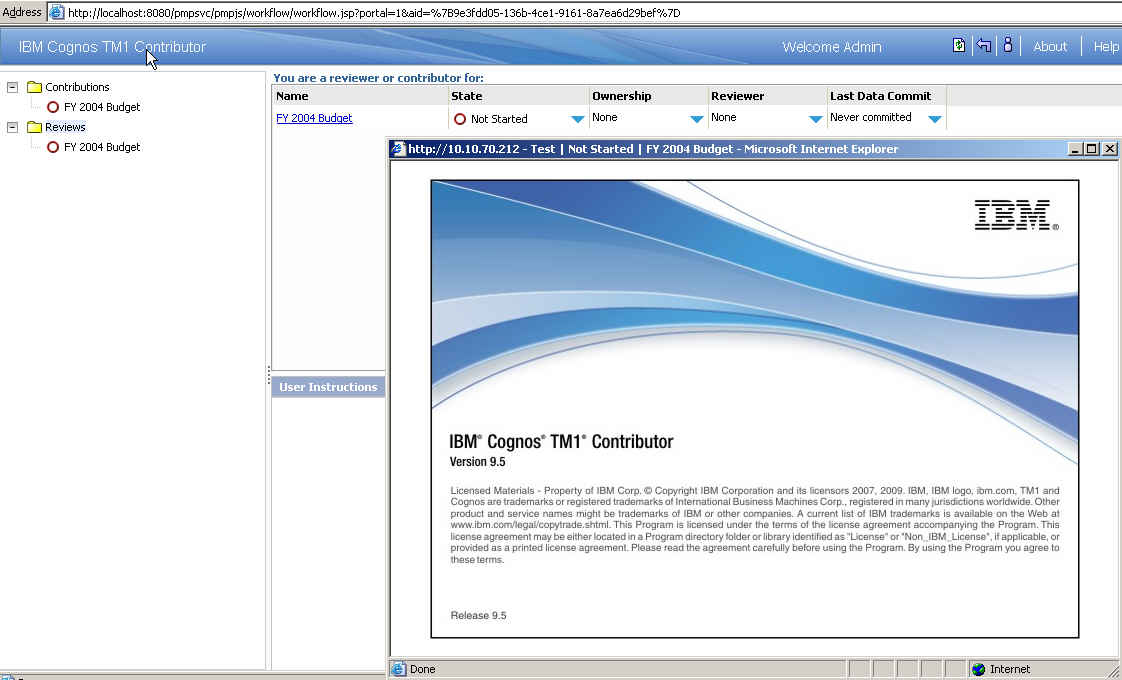The height and width of the screenshot is (680, 1122).
Task: Click the Version 9.5 text in the splash
Action: (477, 462)
